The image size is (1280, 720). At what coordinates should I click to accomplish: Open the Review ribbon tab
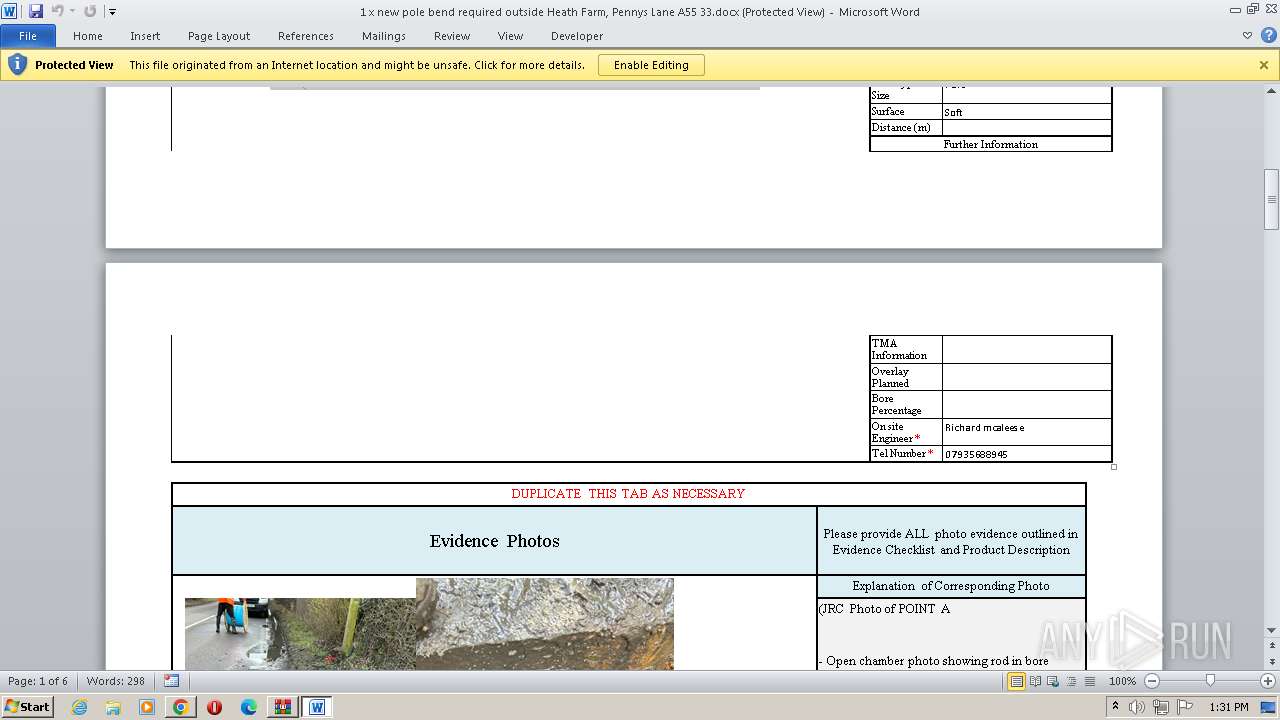(x=452, y=36)
